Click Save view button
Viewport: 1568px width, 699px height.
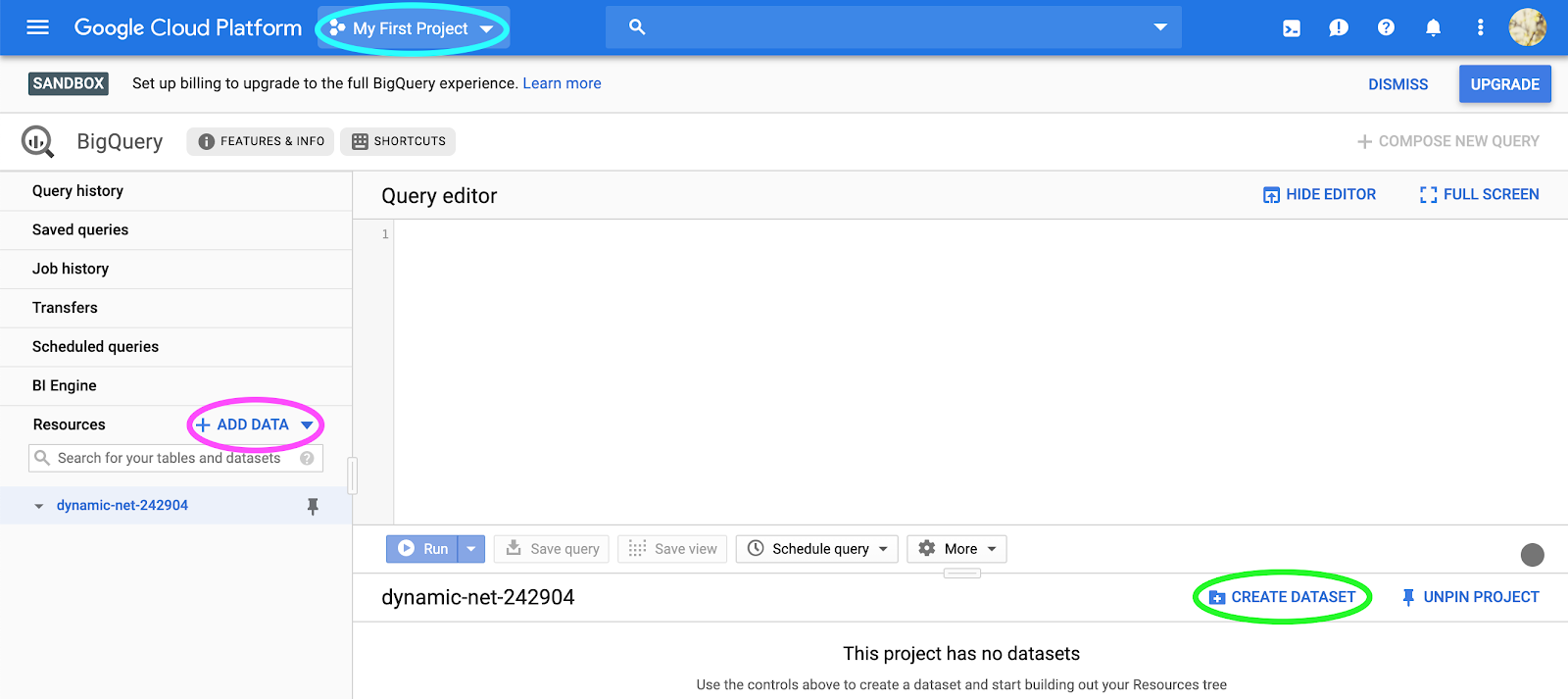coord(672,549)
